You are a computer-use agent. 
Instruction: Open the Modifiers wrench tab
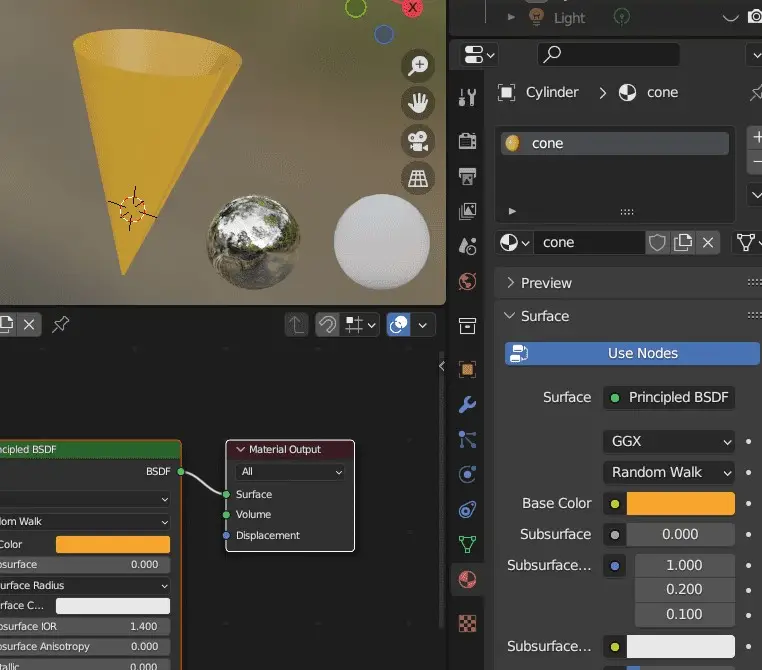tap(467, 404)
